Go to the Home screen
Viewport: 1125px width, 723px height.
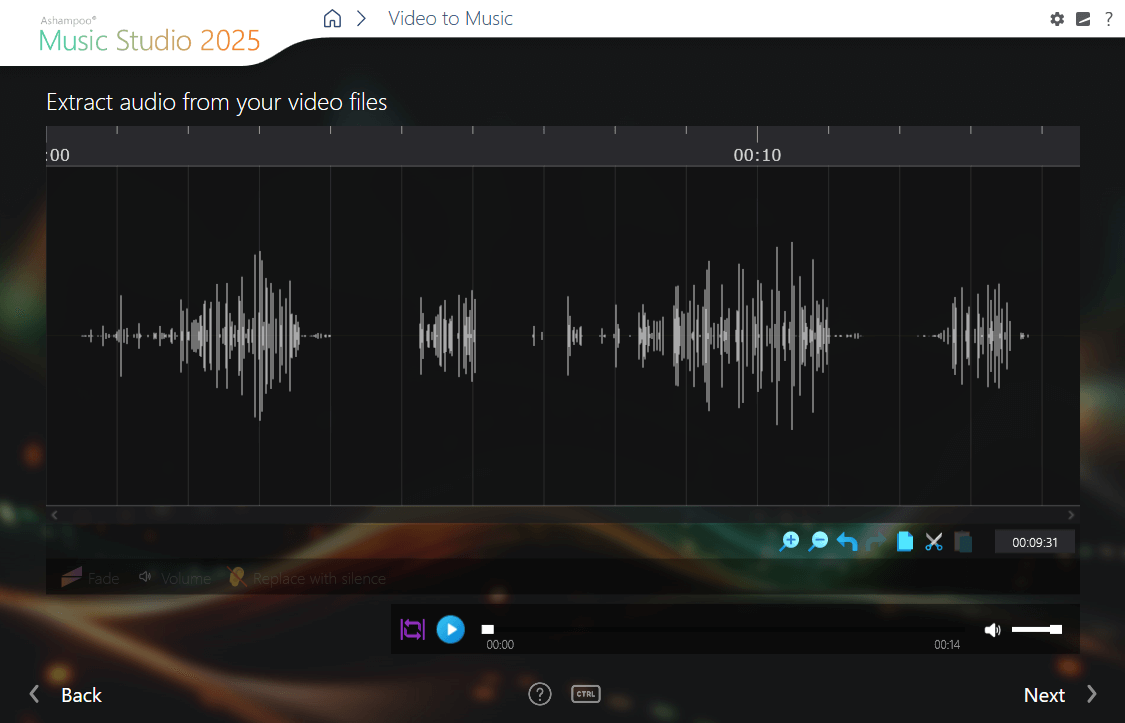[x=332, y=18]
